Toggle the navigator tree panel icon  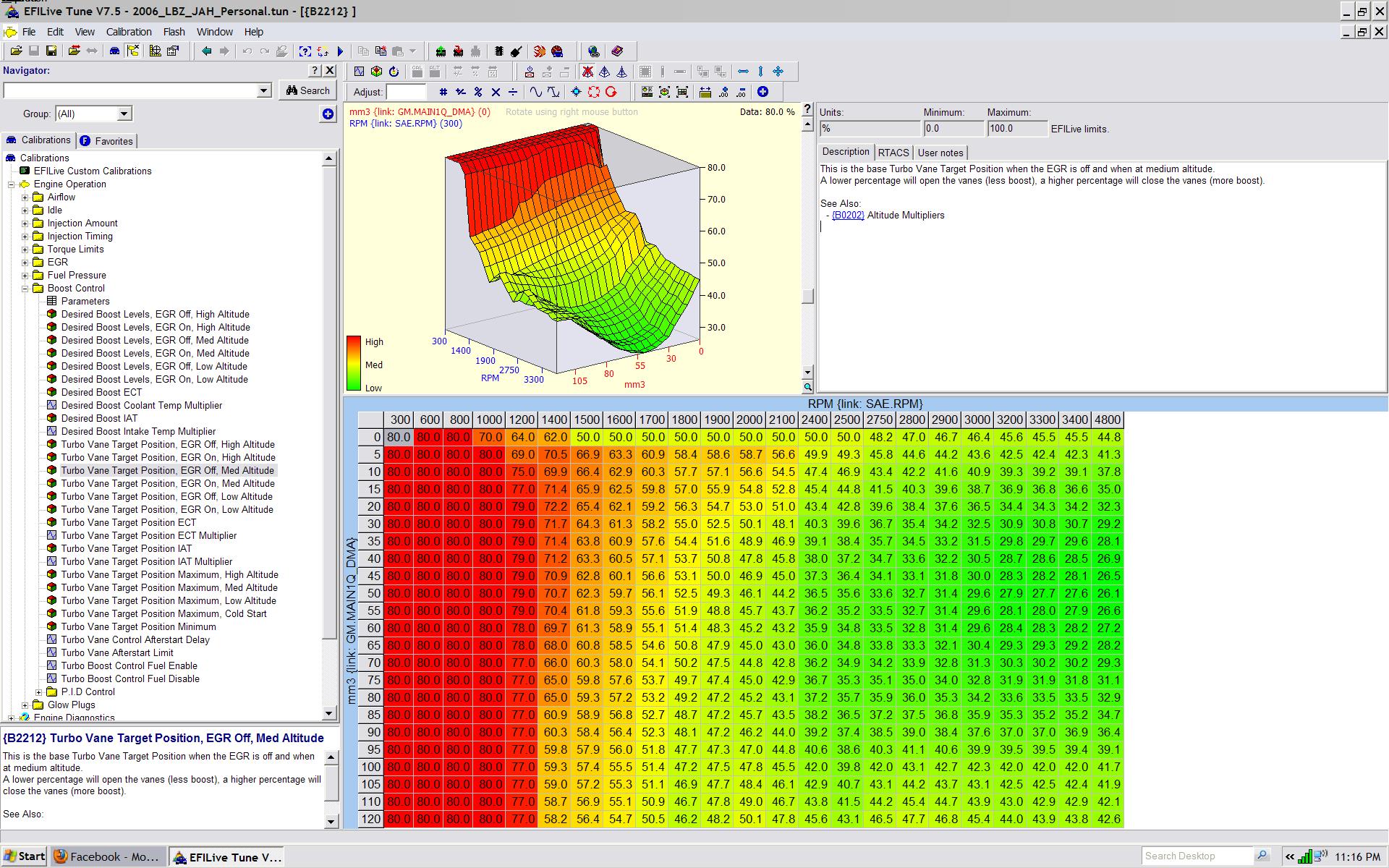(x=132, y=51)
